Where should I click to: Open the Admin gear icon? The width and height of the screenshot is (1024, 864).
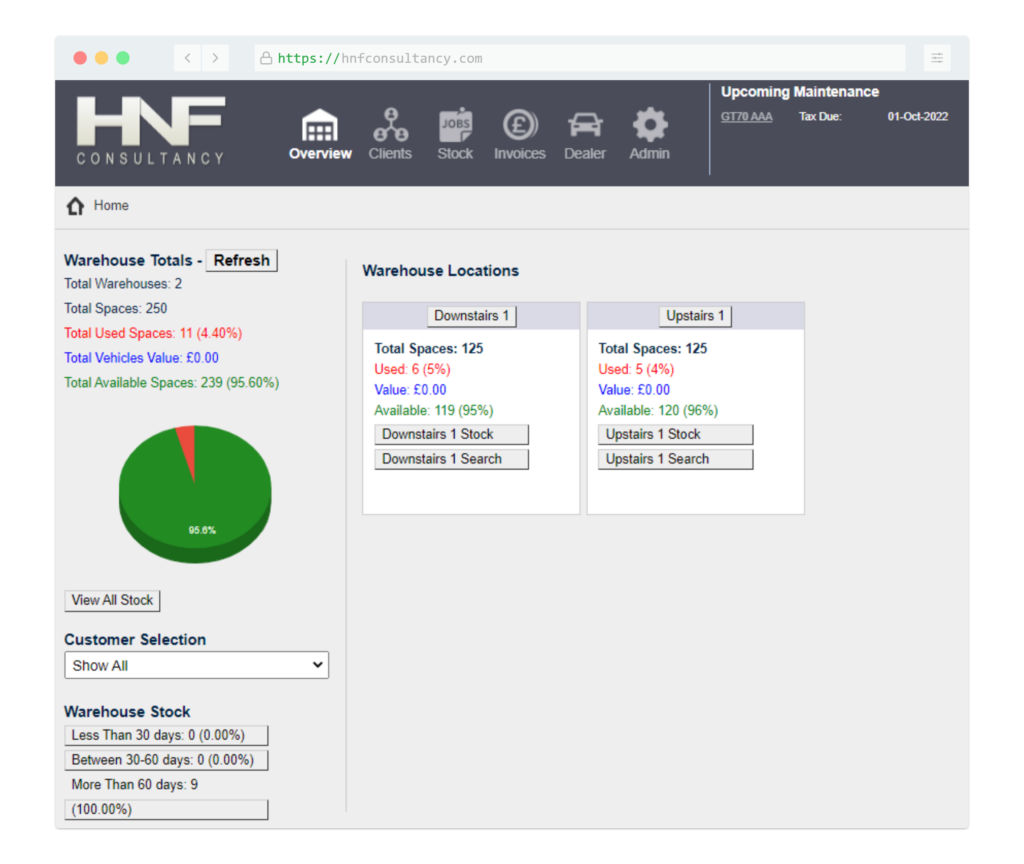(649, 126)
